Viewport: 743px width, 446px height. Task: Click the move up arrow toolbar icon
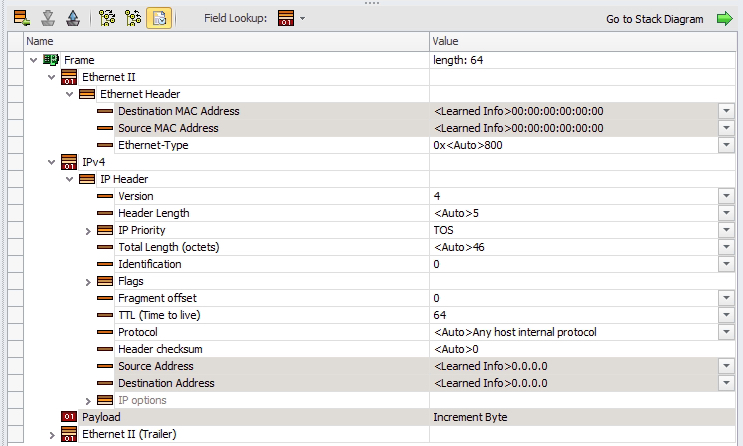tap(72, 18)
